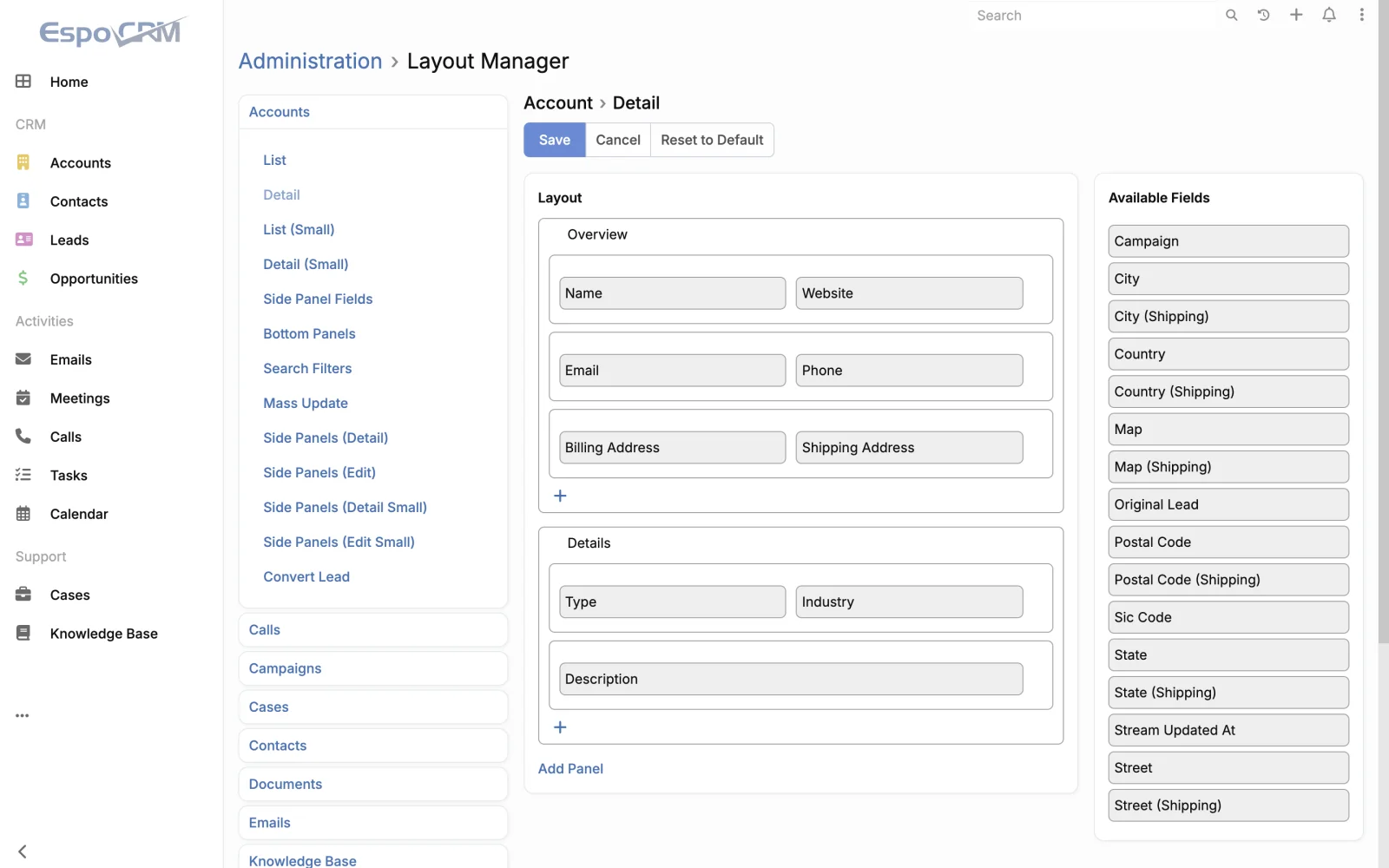
Task: Open Convert Lead layout
Action: (306, 576)
